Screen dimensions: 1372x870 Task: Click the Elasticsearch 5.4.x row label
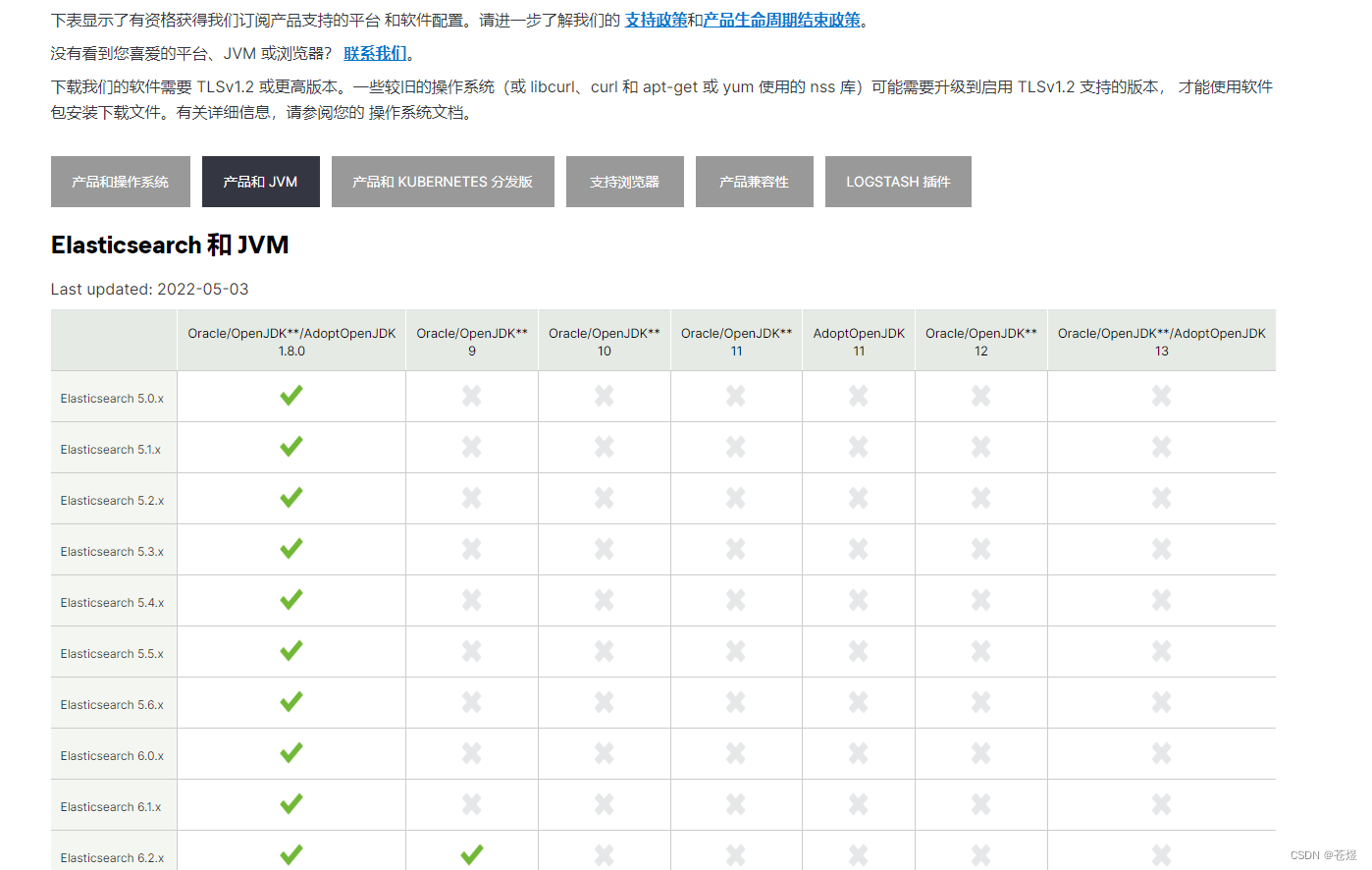112,603
